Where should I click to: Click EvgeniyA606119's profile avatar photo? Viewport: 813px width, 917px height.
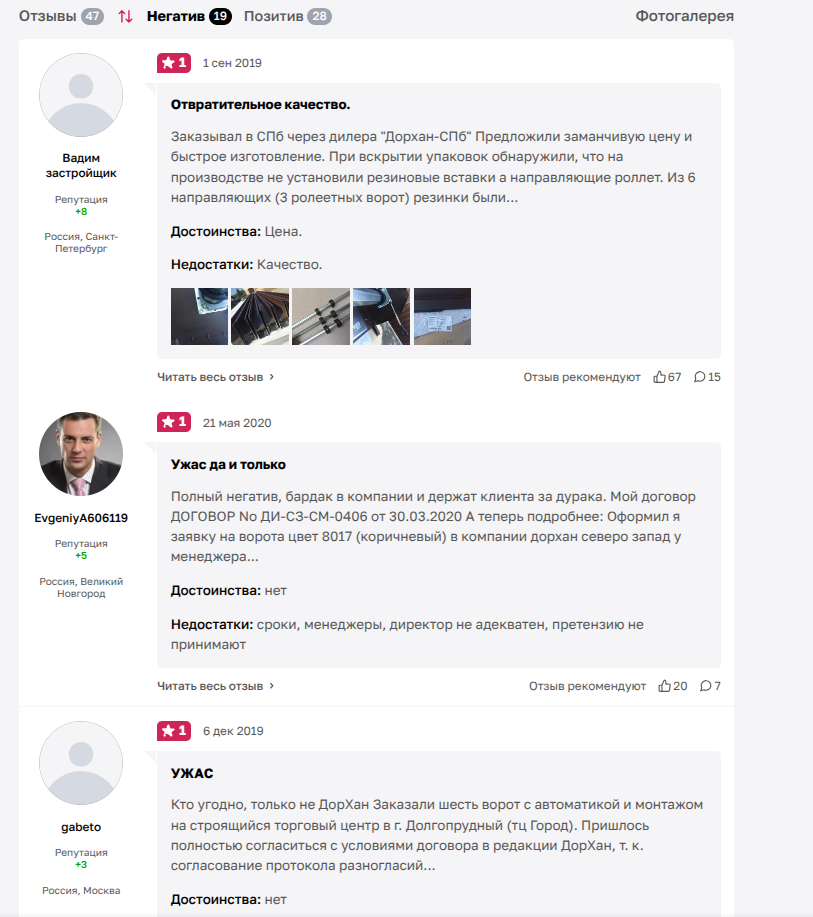click(81, 454)
